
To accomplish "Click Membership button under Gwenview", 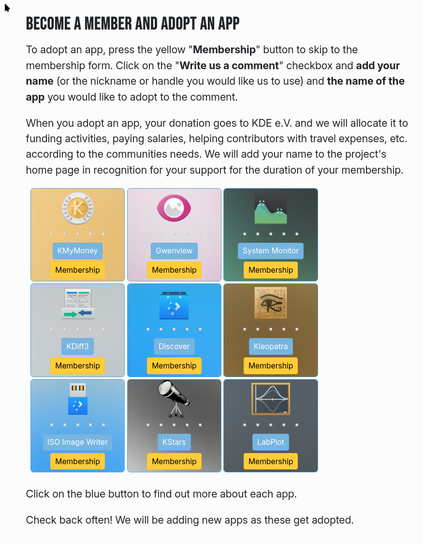I will 174,270.
